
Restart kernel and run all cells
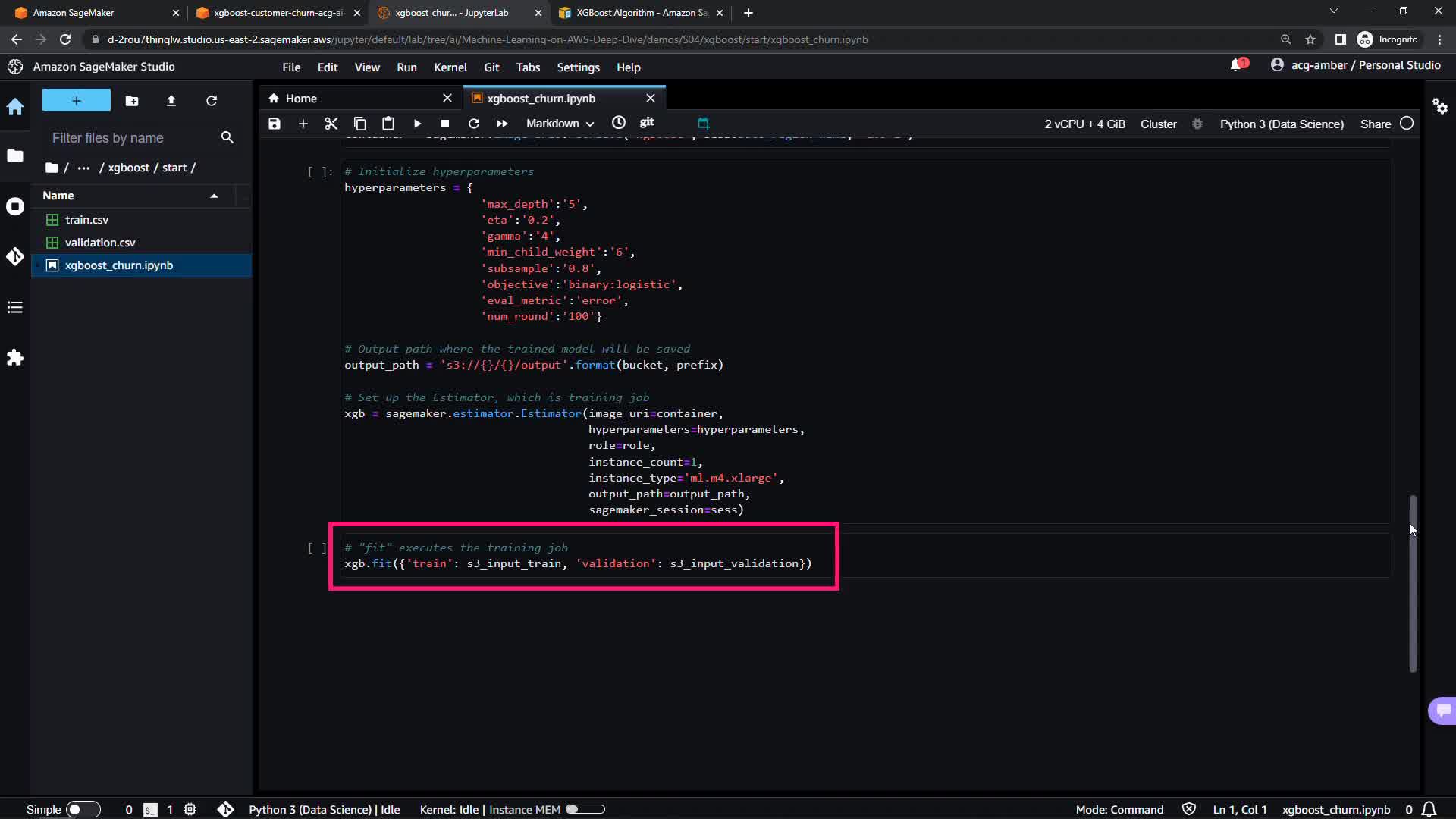(x=502, y=124)
